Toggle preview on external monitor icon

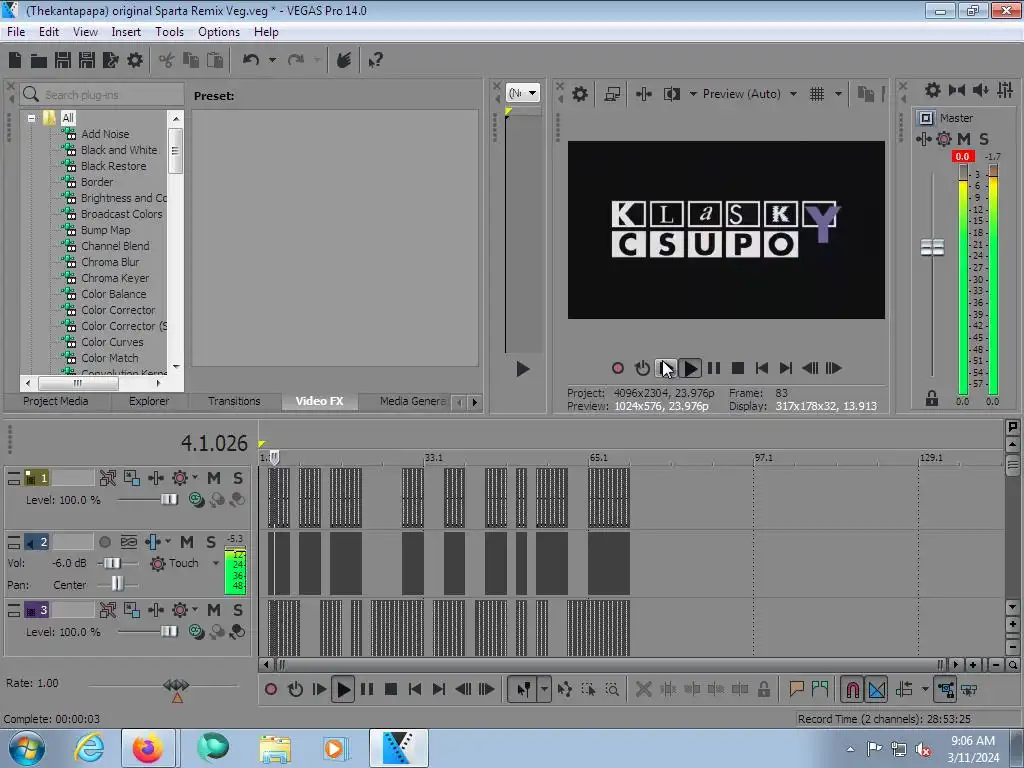coord(612,94)
